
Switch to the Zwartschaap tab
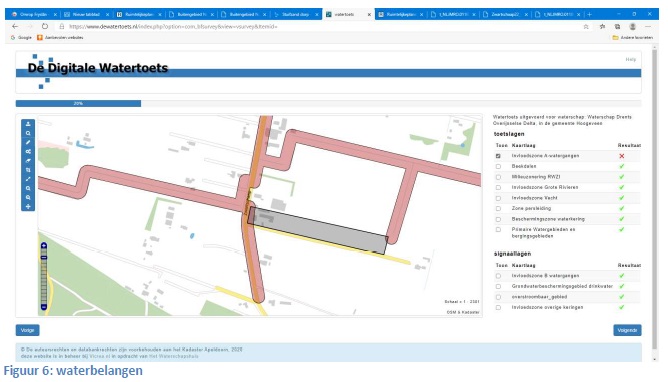click(505, 14)
